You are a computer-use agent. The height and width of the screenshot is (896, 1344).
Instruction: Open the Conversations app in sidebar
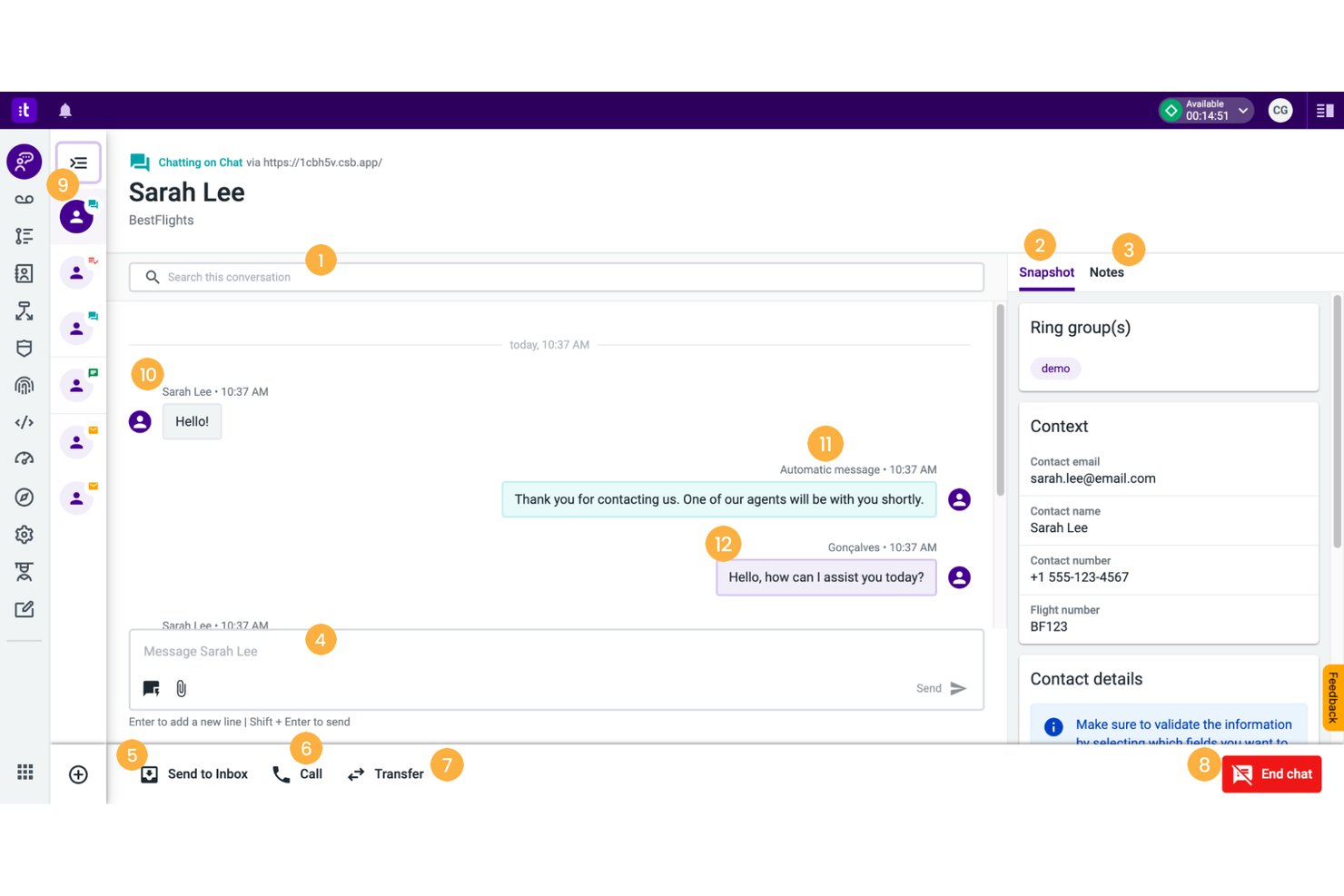[x=25, y=162]
